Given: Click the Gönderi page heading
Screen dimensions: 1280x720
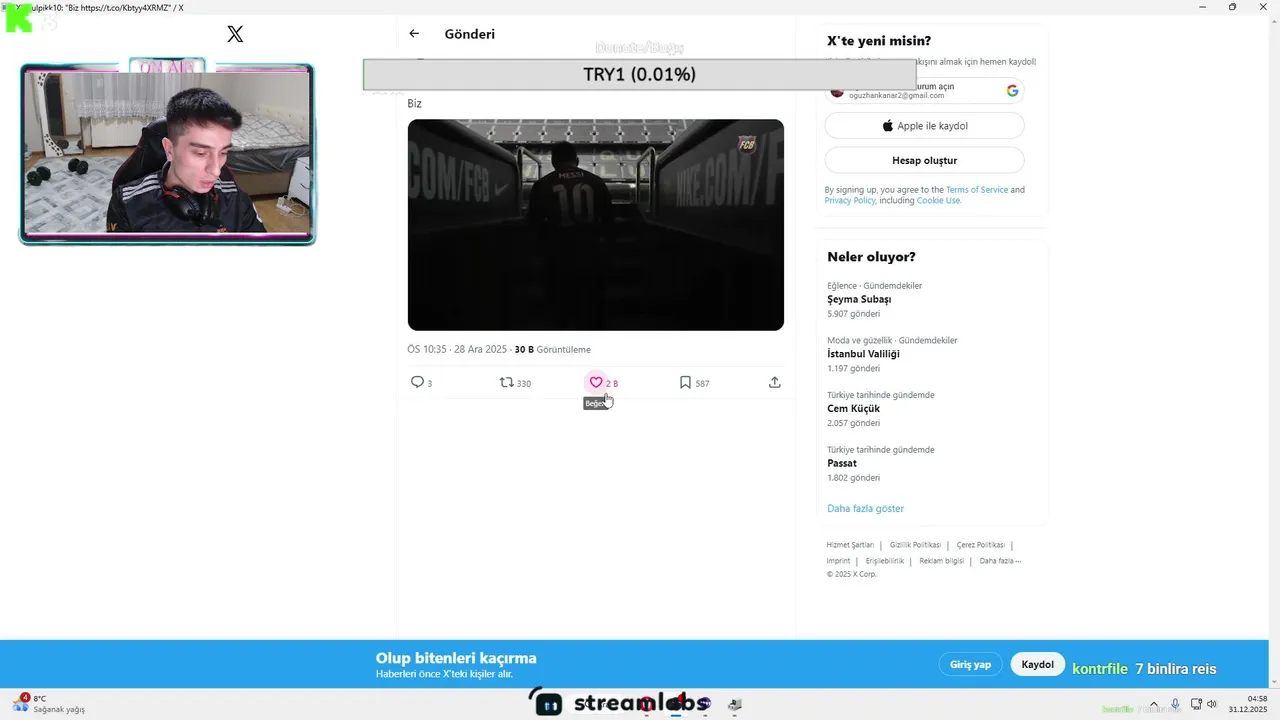Looking at the screenshot, I should (x=470, y=34).
